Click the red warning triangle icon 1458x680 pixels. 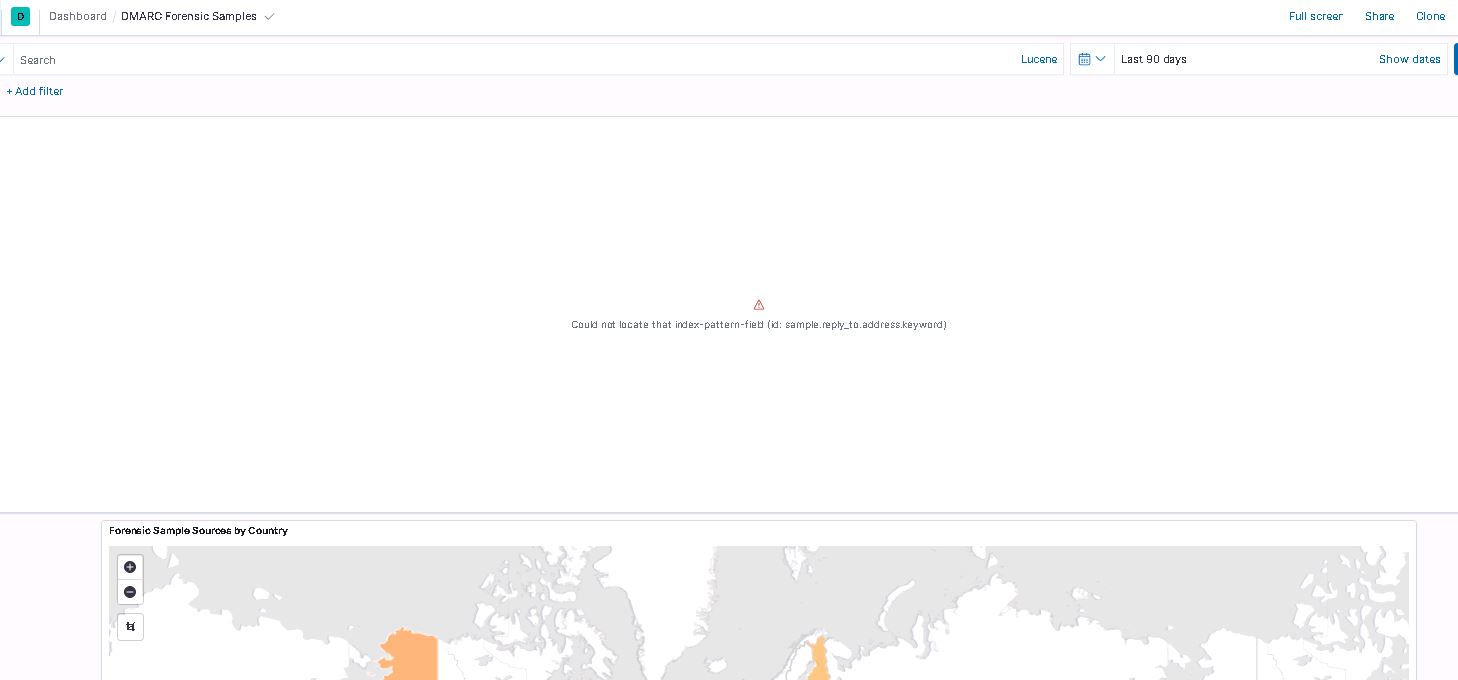point(759,304)
